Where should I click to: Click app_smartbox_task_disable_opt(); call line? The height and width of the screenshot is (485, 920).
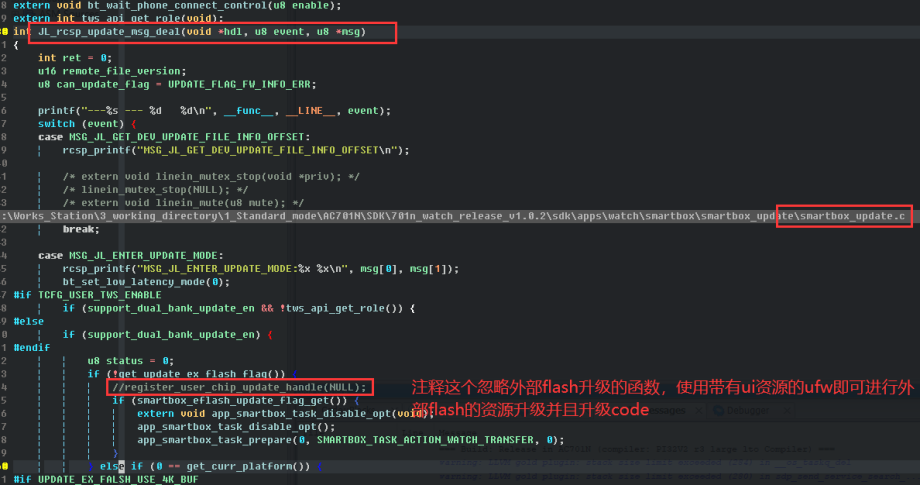236,427
